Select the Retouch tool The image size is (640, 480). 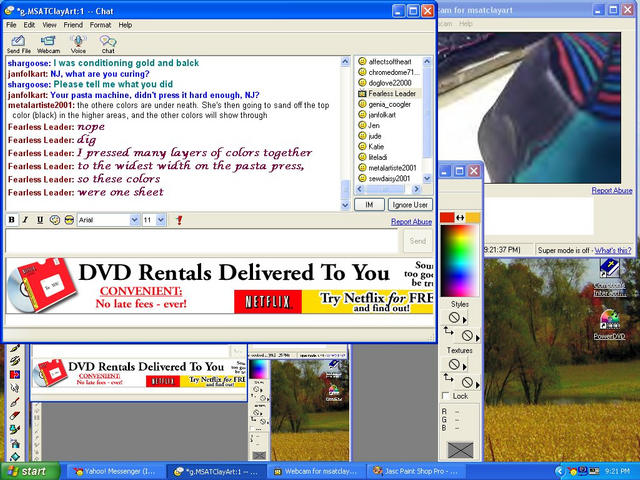click(x=15, y=388)
